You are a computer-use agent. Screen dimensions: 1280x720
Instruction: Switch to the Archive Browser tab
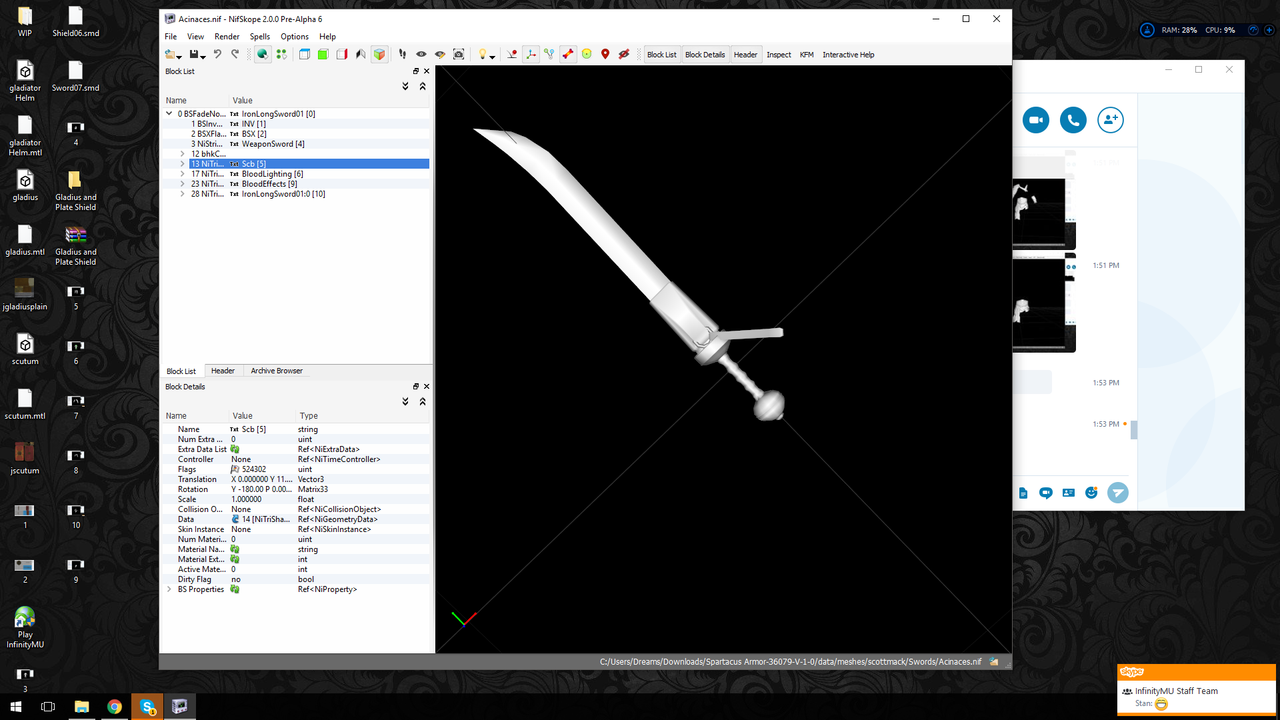[x=276, y=371]
